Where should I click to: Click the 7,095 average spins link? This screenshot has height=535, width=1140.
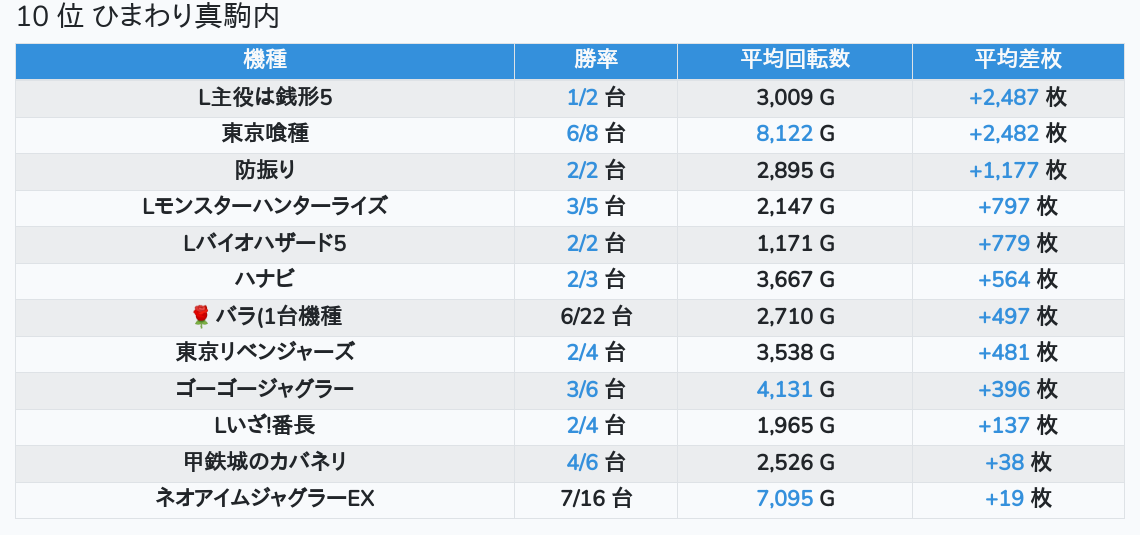tap(785, 498)
